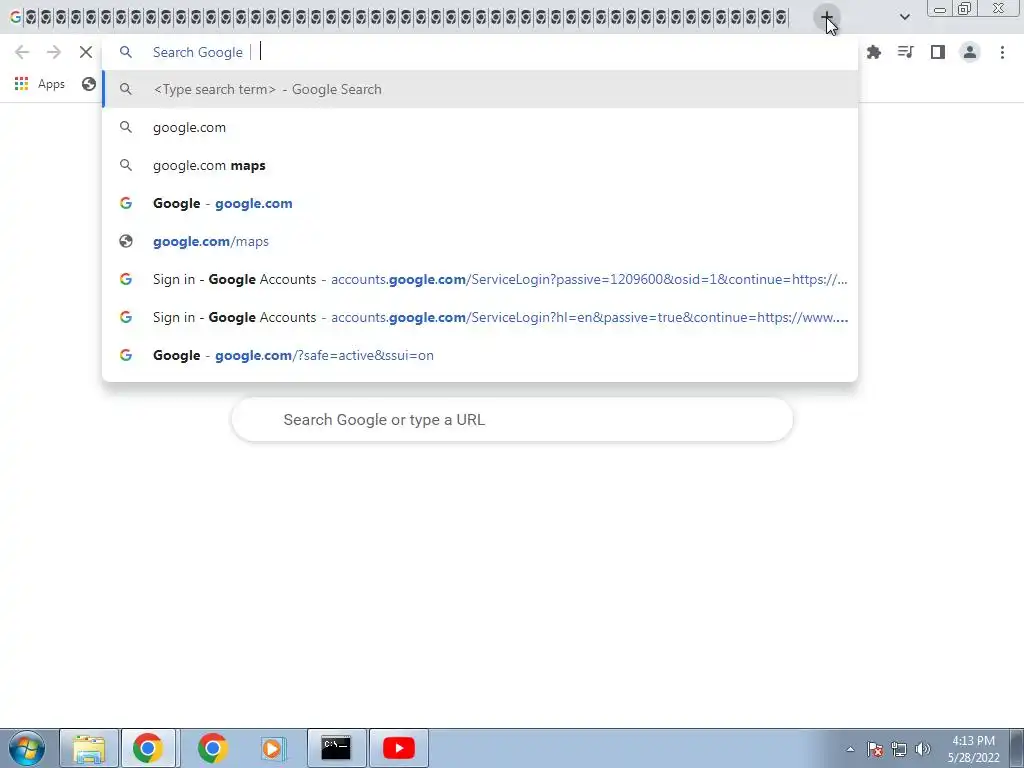
Task: Open the Apps bookmarks shortcut
Action: point(40,84)
